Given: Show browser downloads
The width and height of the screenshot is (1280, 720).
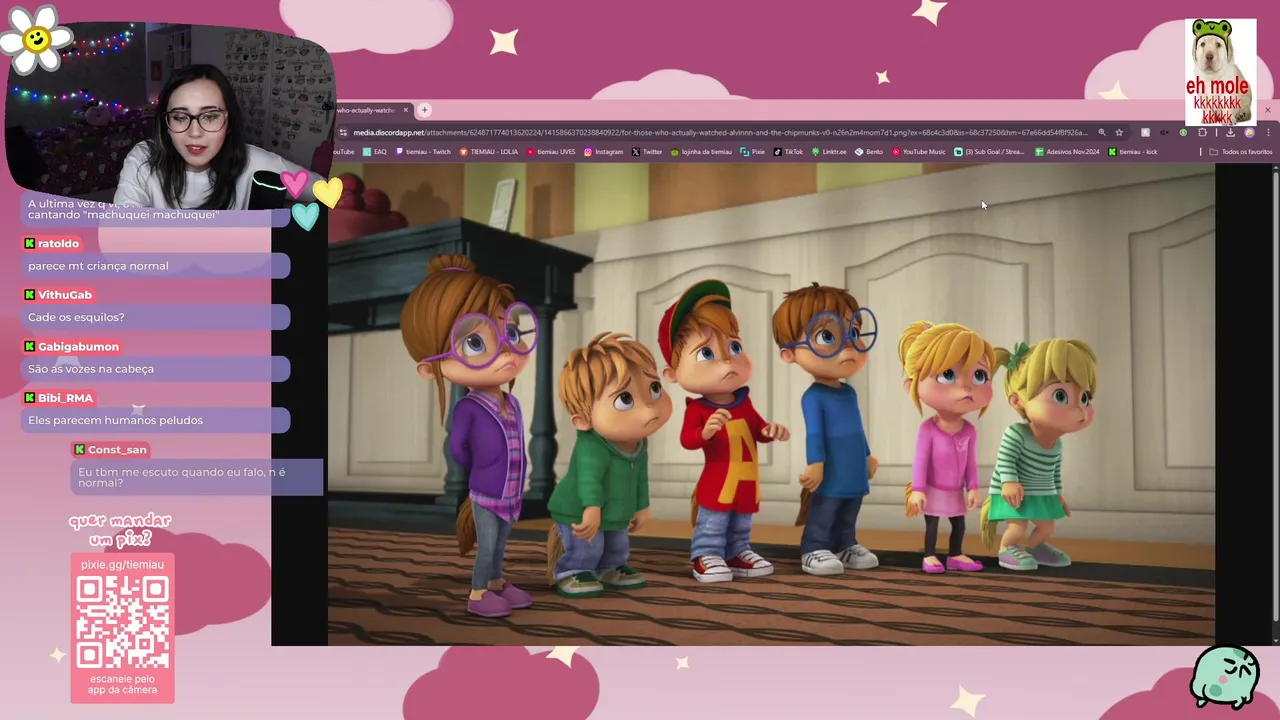Looking at the screenshot, I should click(1230, 132).
